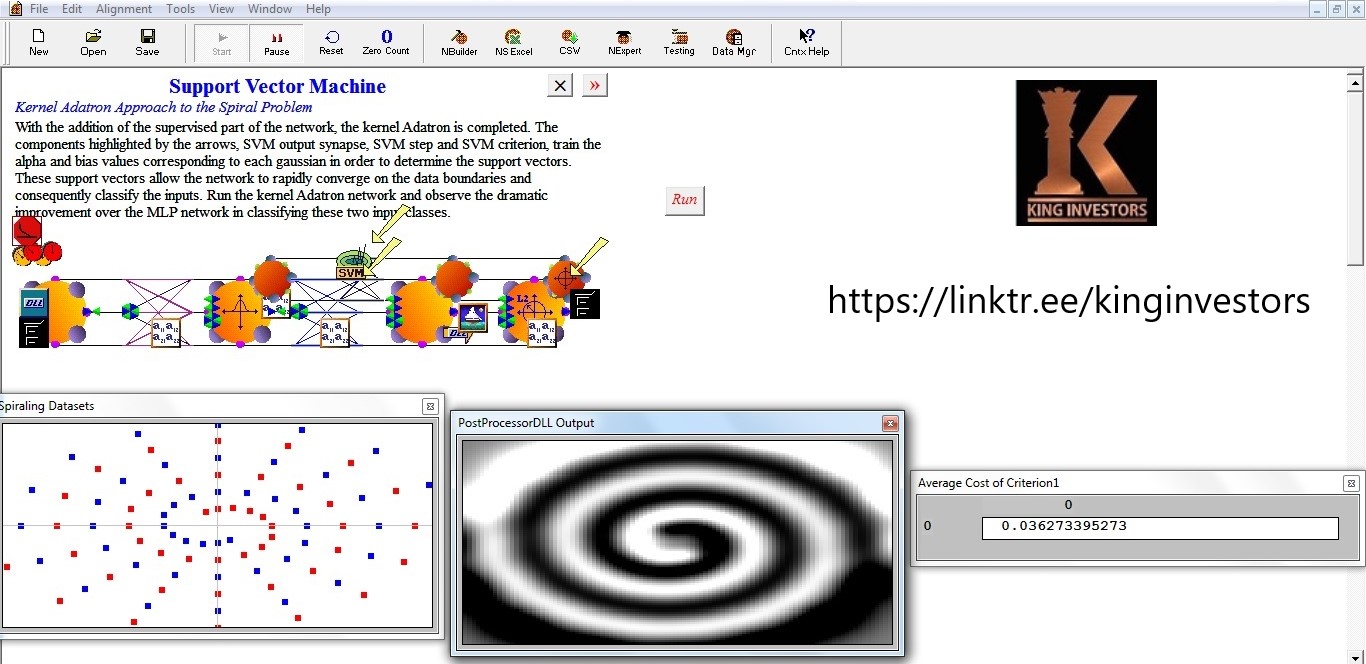Visit the kinginvestors linktr.ee link
The image size is (1366, 664).
click(x=1069, y=300)
